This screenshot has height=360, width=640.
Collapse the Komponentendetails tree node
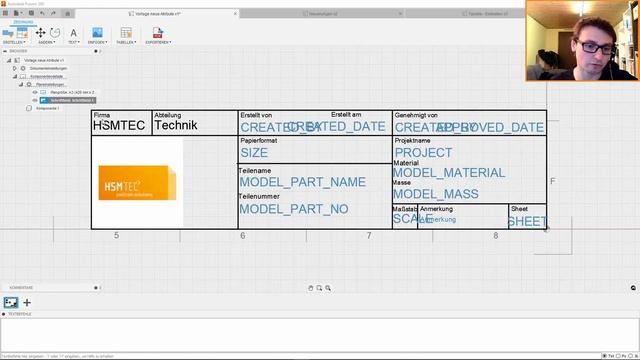[x=15, y=76]
